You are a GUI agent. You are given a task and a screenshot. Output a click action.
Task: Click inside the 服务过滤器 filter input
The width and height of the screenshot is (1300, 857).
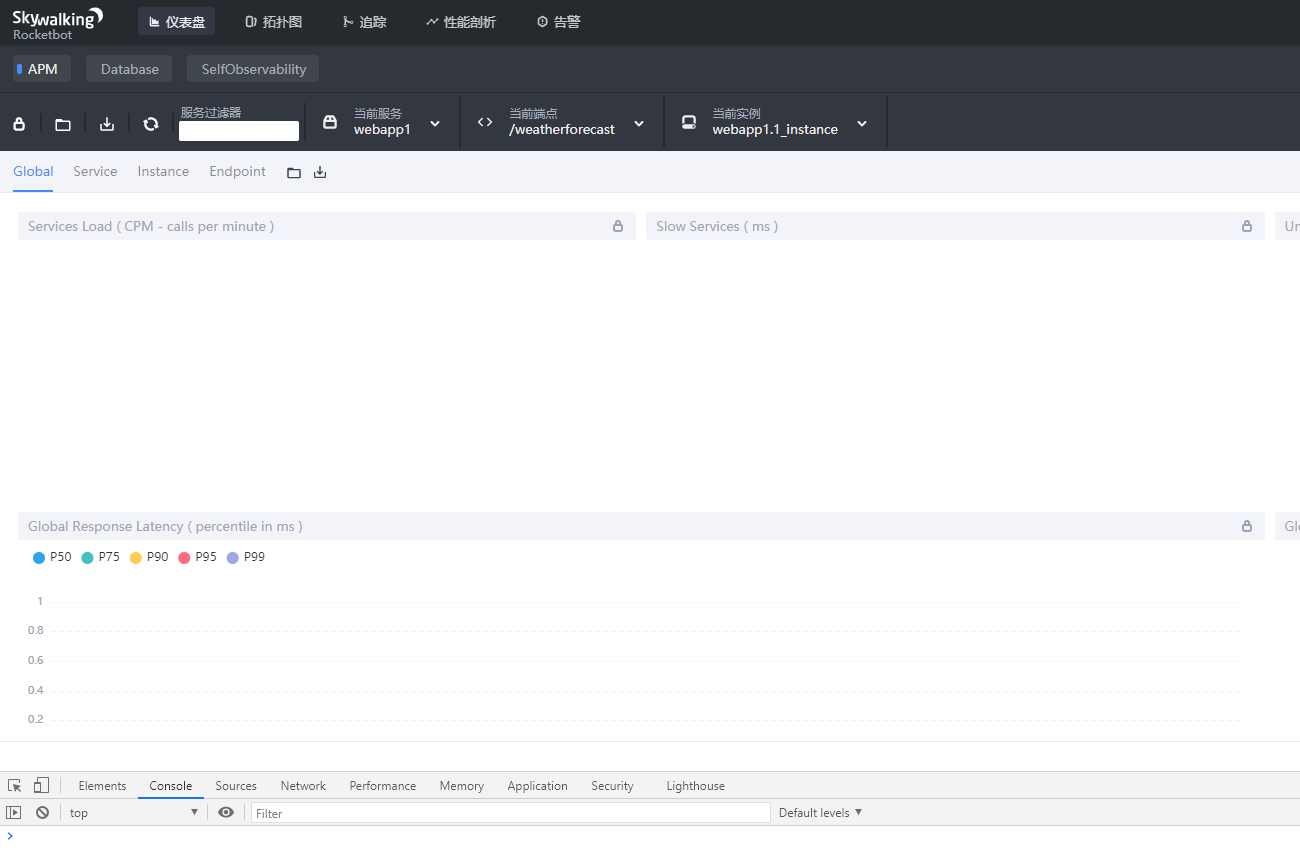pos(239,130)
